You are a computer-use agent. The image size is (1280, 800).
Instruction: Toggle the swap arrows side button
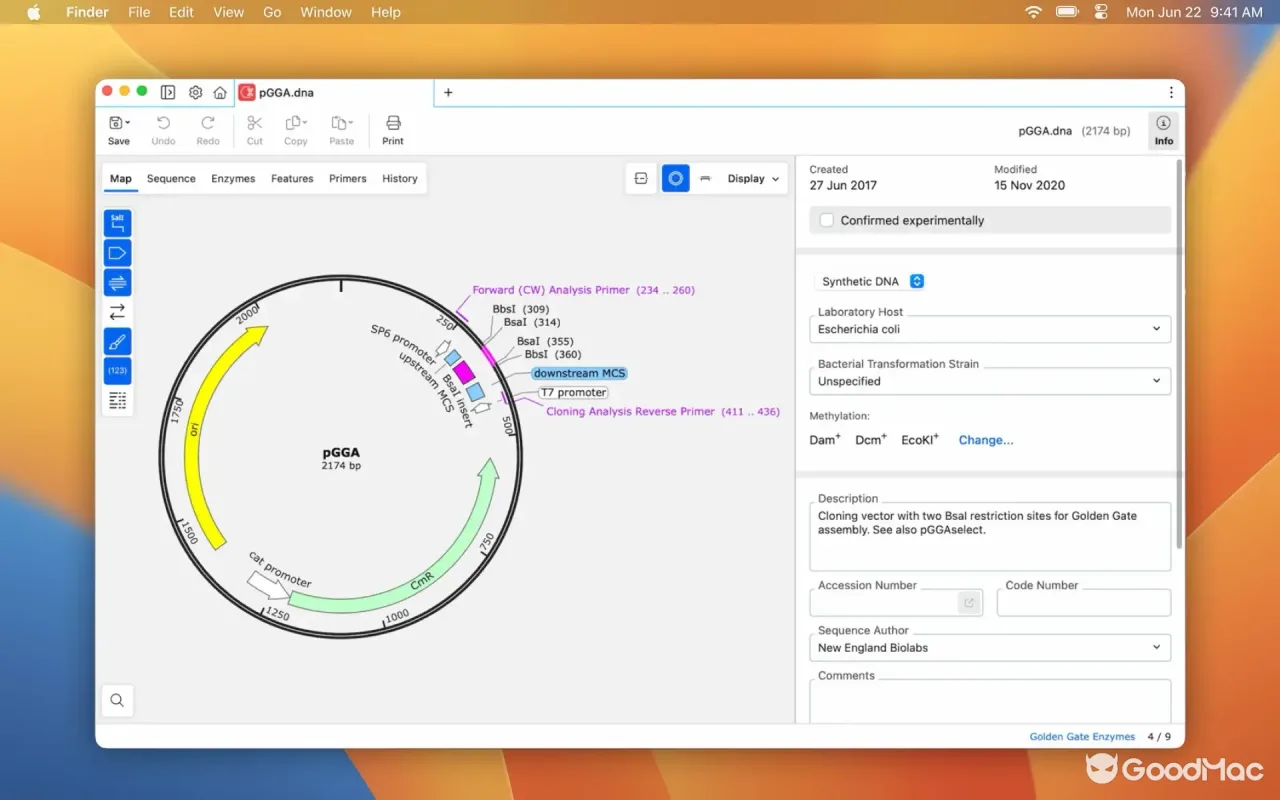117,312
